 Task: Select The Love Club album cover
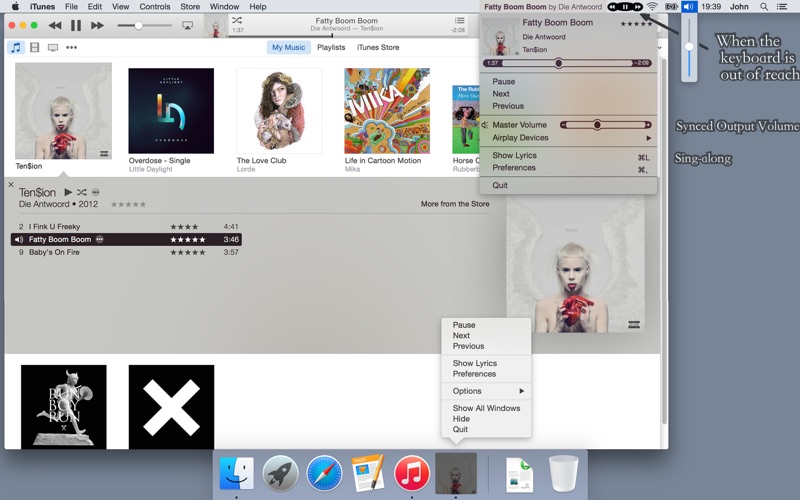(x=279, y=111)
